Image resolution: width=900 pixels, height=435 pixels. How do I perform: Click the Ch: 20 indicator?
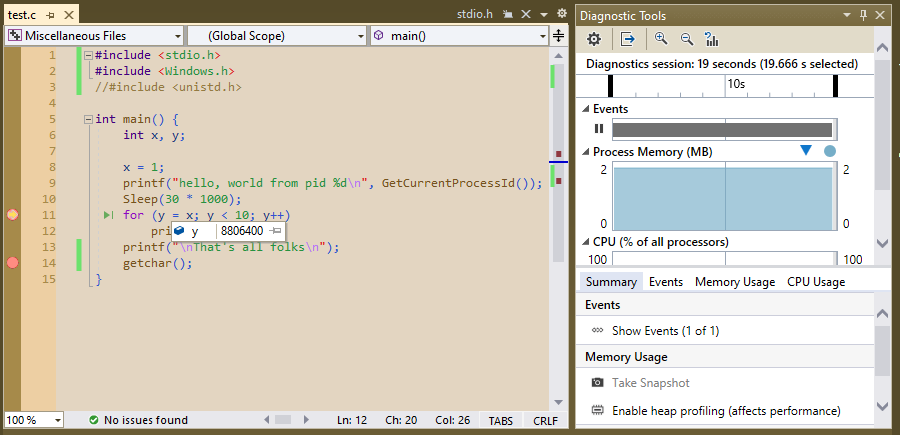point(401,420)
